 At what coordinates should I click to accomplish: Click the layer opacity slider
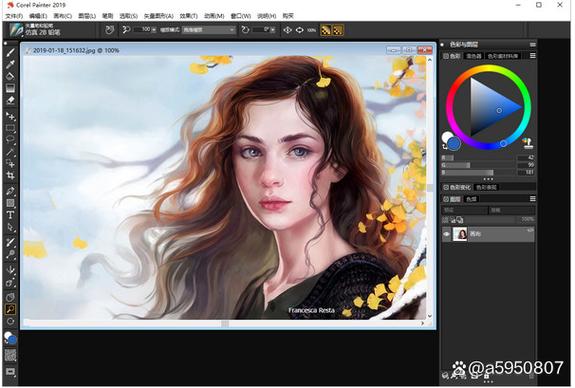pyautogui.click(x=490, y=220)
